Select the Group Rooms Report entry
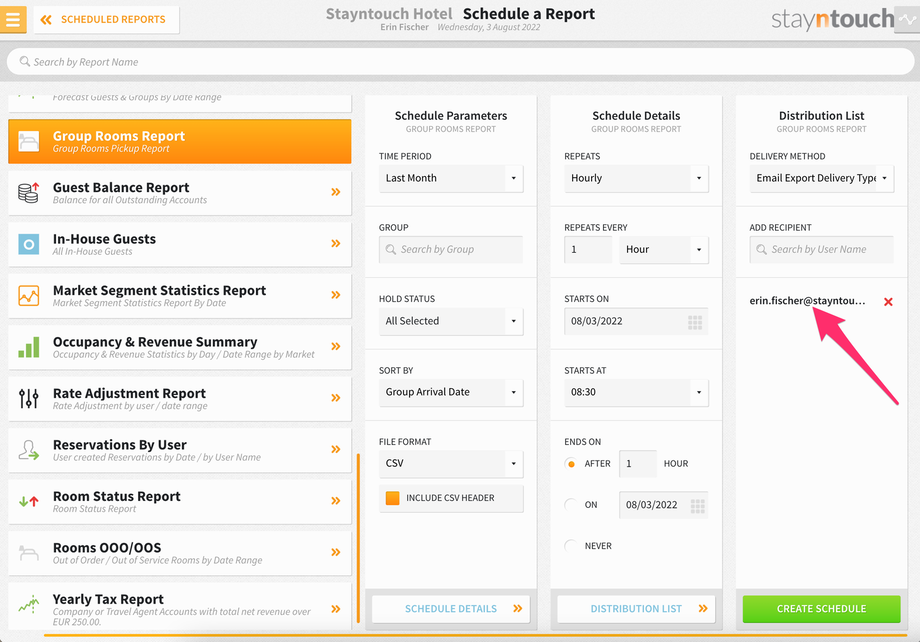Screen dimensions: 920x642 click(180, 141)
